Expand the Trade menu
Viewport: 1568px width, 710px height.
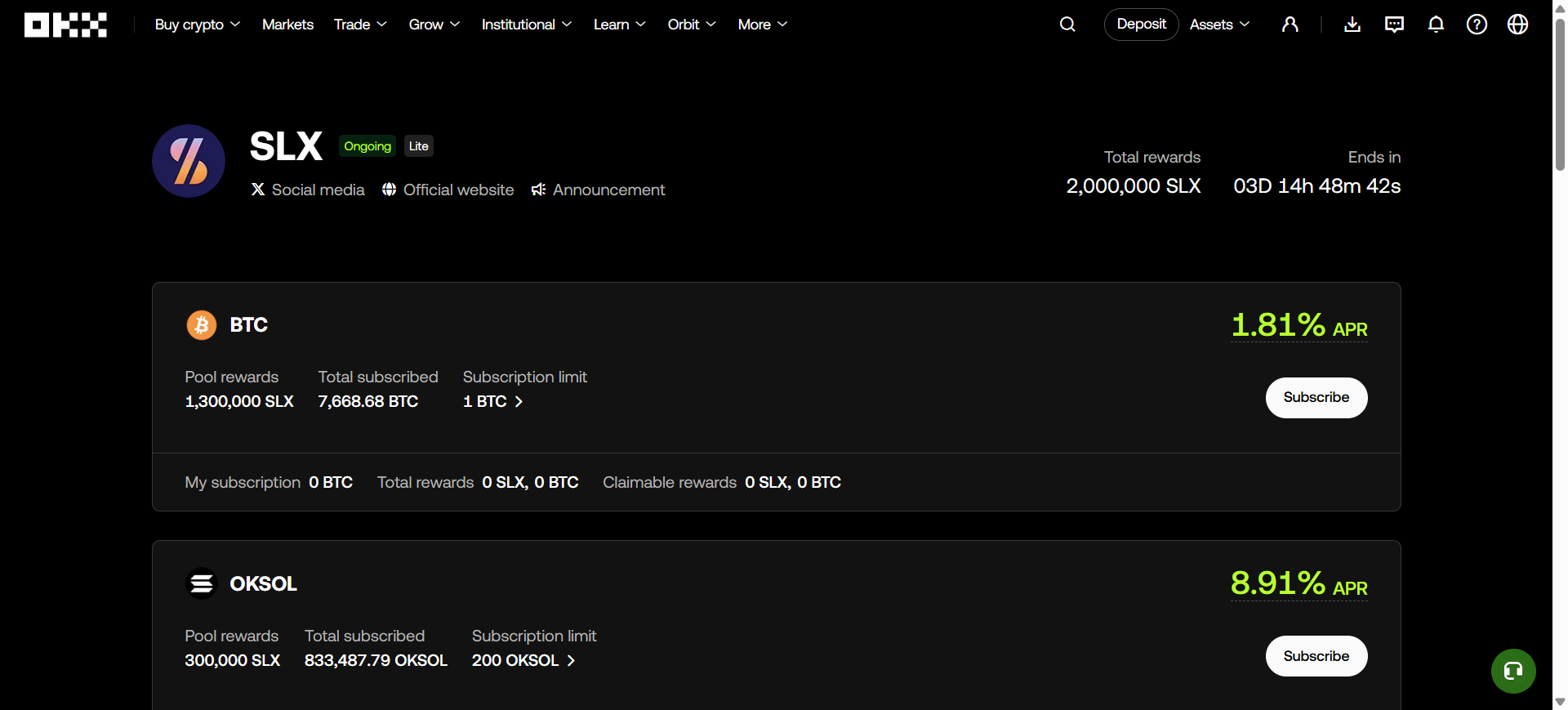click(360, 25)
